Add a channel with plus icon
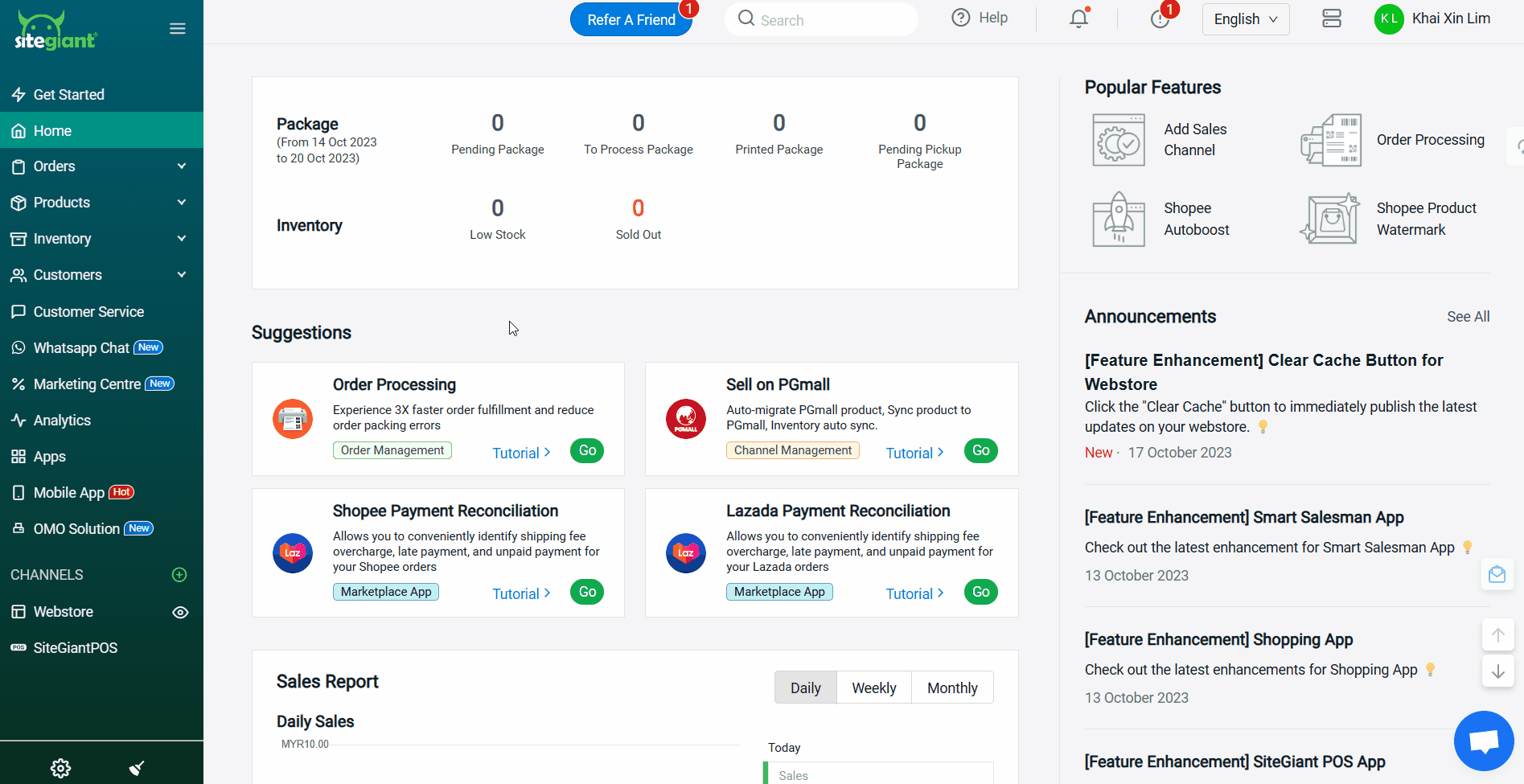The height and width of the screenshot is (784, 1524). (x=179, y=575)
